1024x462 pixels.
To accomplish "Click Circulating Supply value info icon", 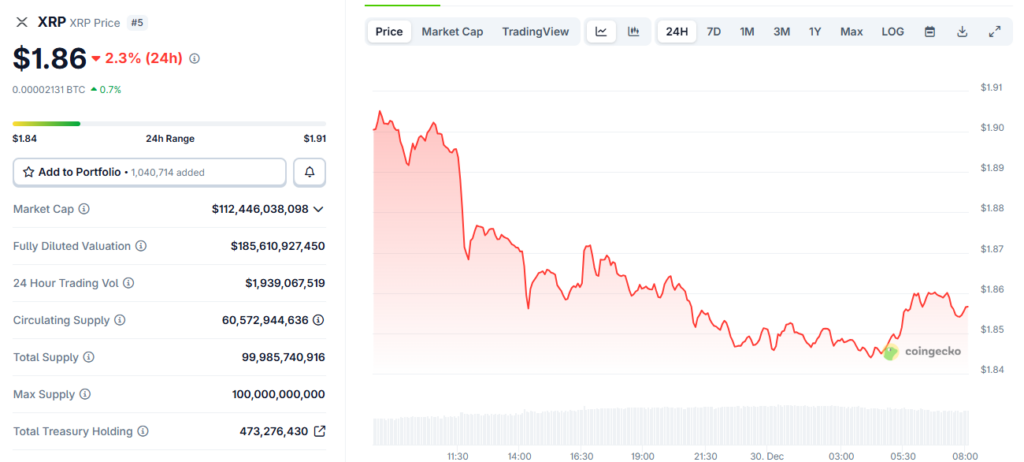I will click(319, 320).
